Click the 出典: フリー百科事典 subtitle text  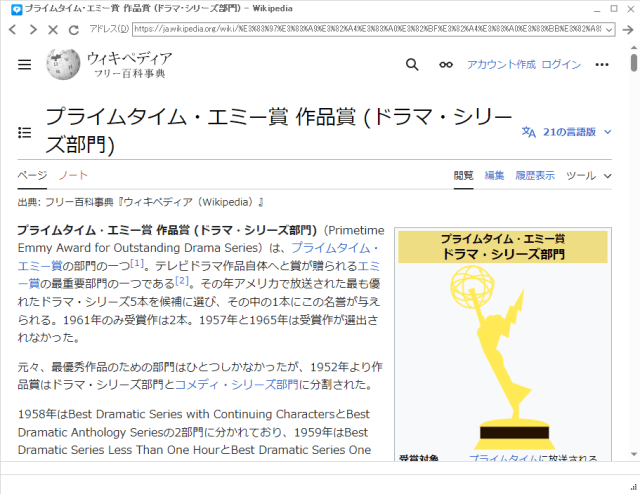(x=140, y=202)
